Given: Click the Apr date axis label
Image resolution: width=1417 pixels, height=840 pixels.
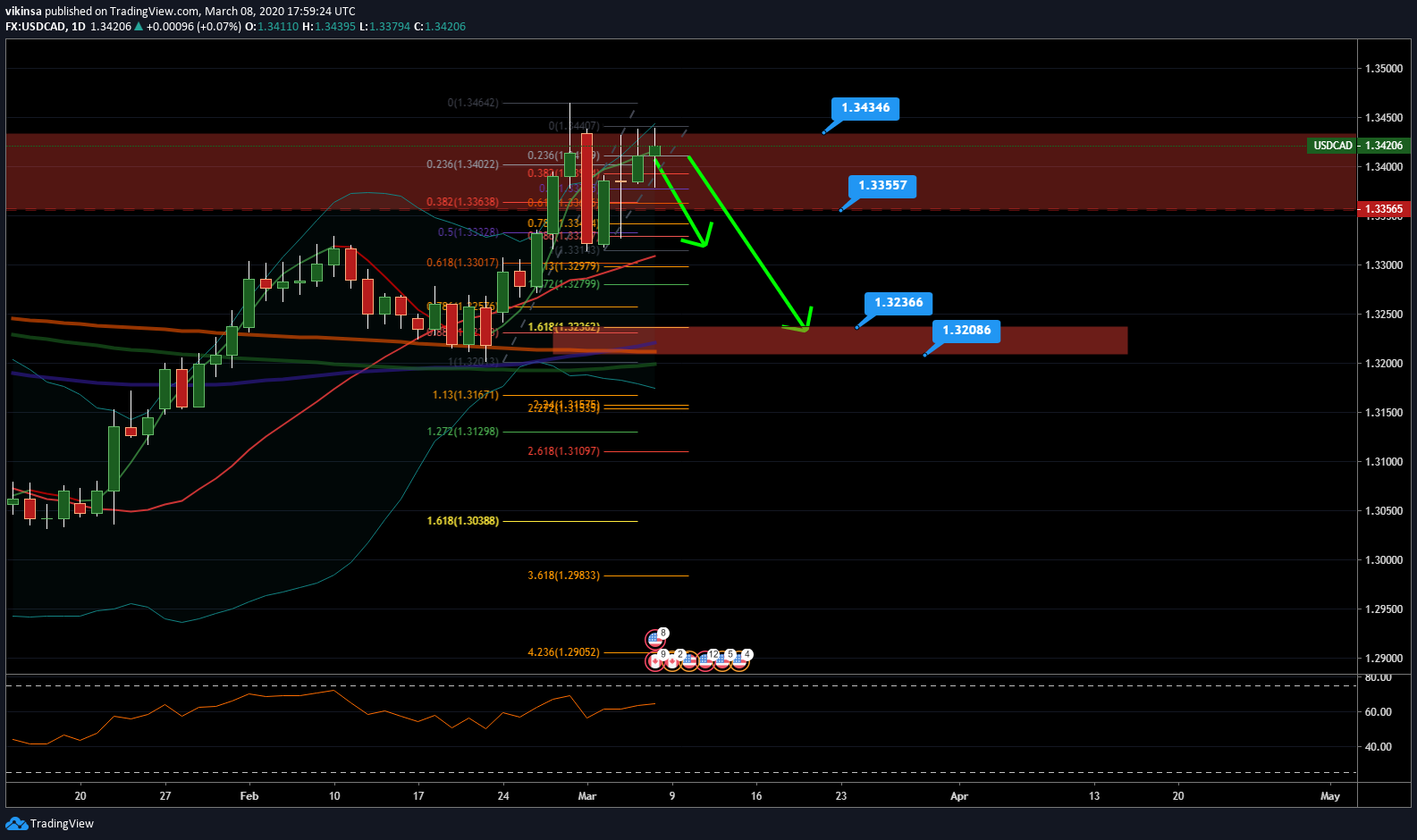Looking at the screenshot, I should pos(959,796).
